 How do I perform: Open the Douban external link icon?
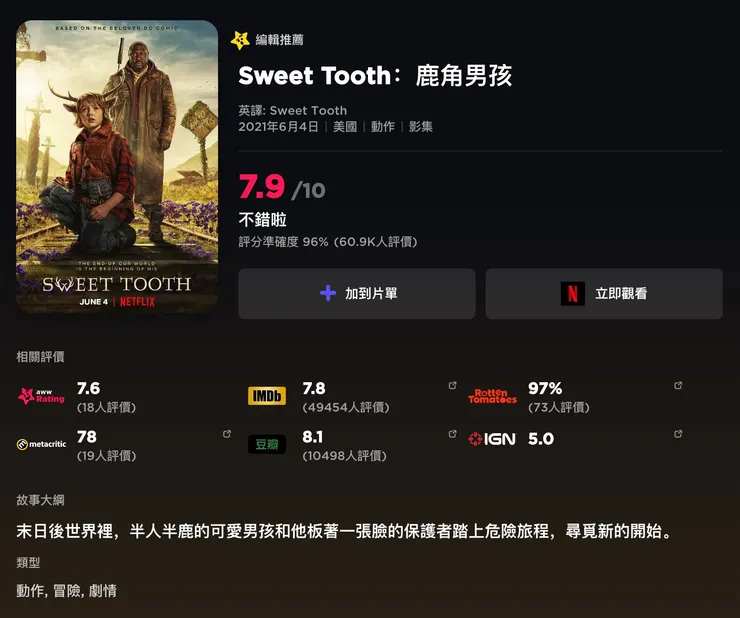click(x=453, y=434)
